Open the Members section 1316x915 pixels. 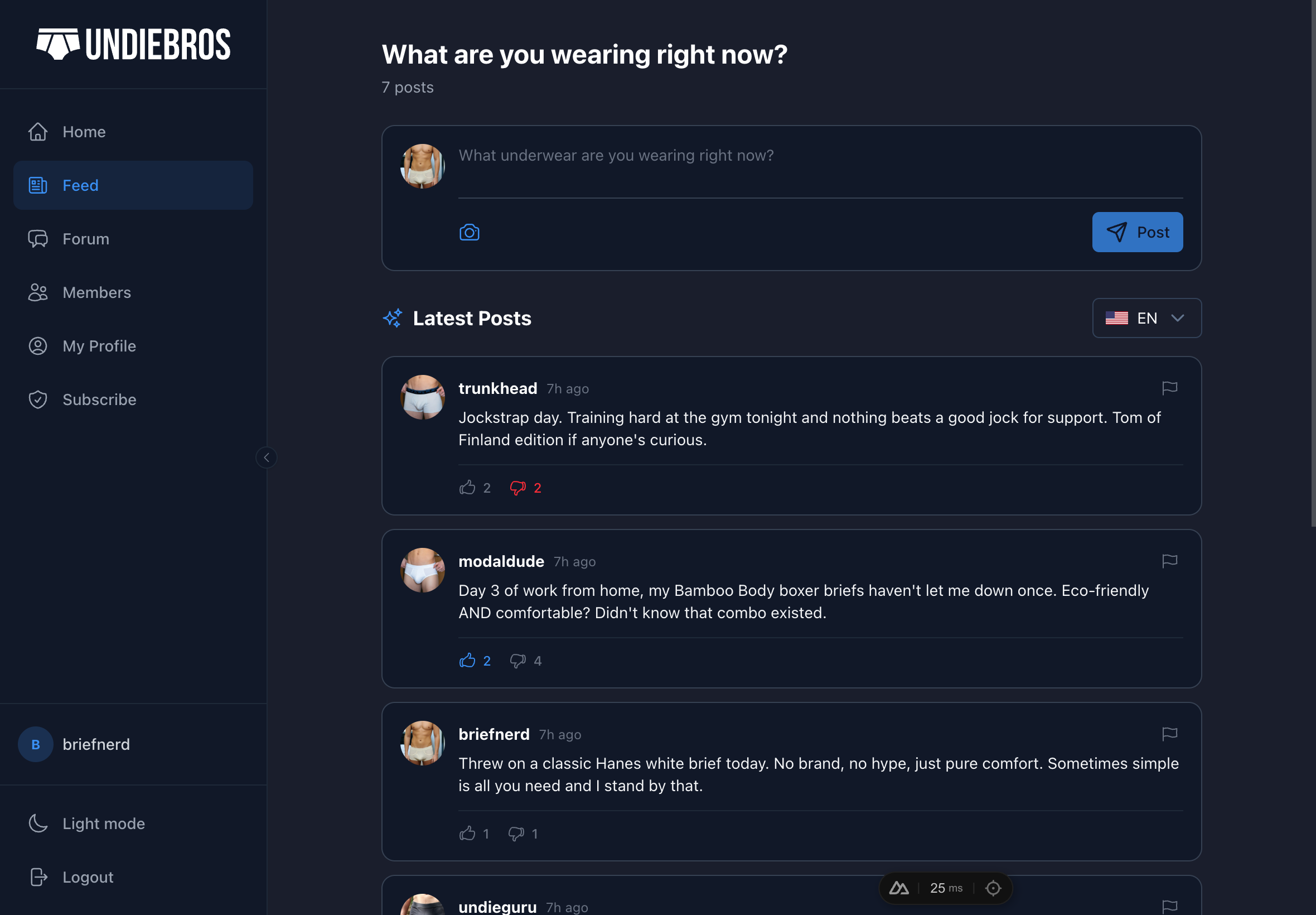(x=96, y=292)
